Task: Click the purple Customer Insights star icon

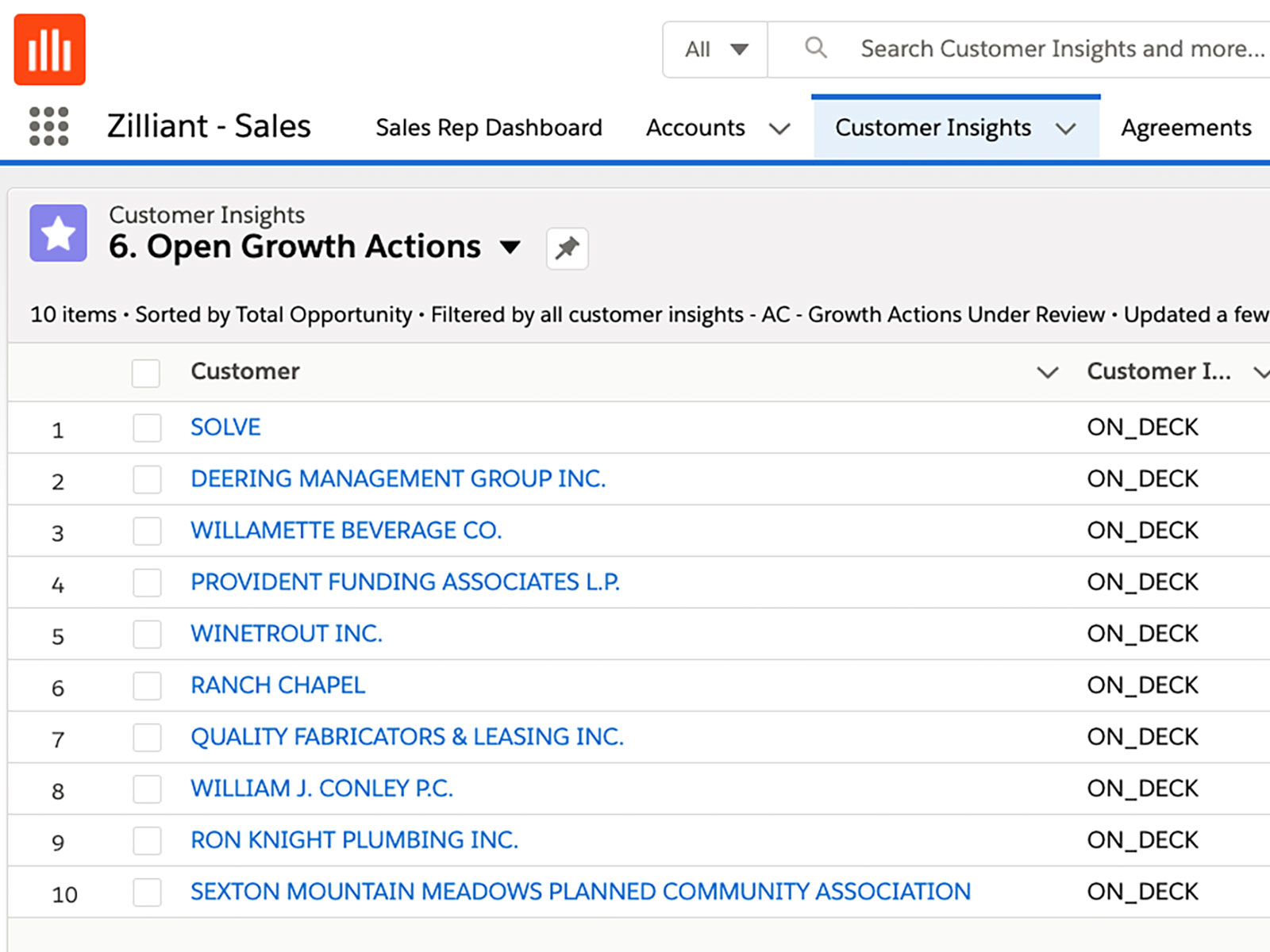Action: (58, 233)
